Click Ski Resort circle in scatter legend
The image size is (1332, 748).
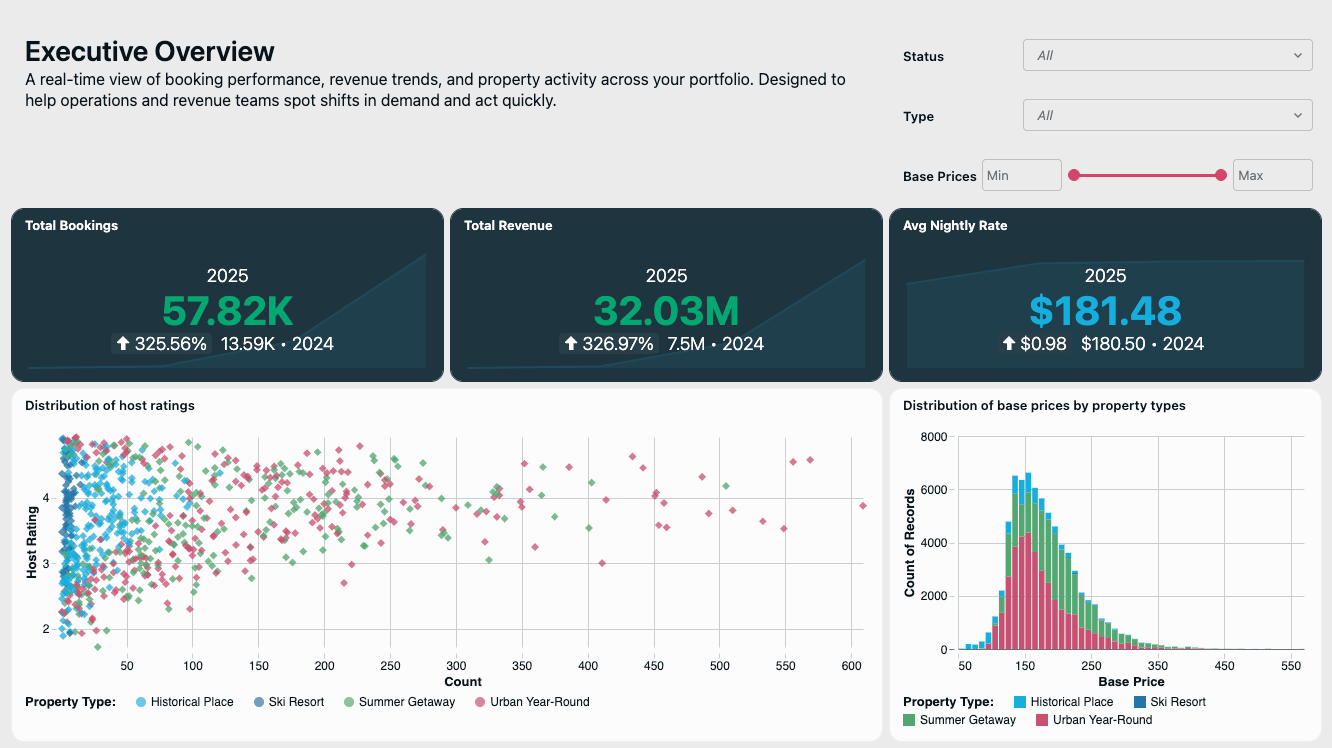[x=259, y=702]
